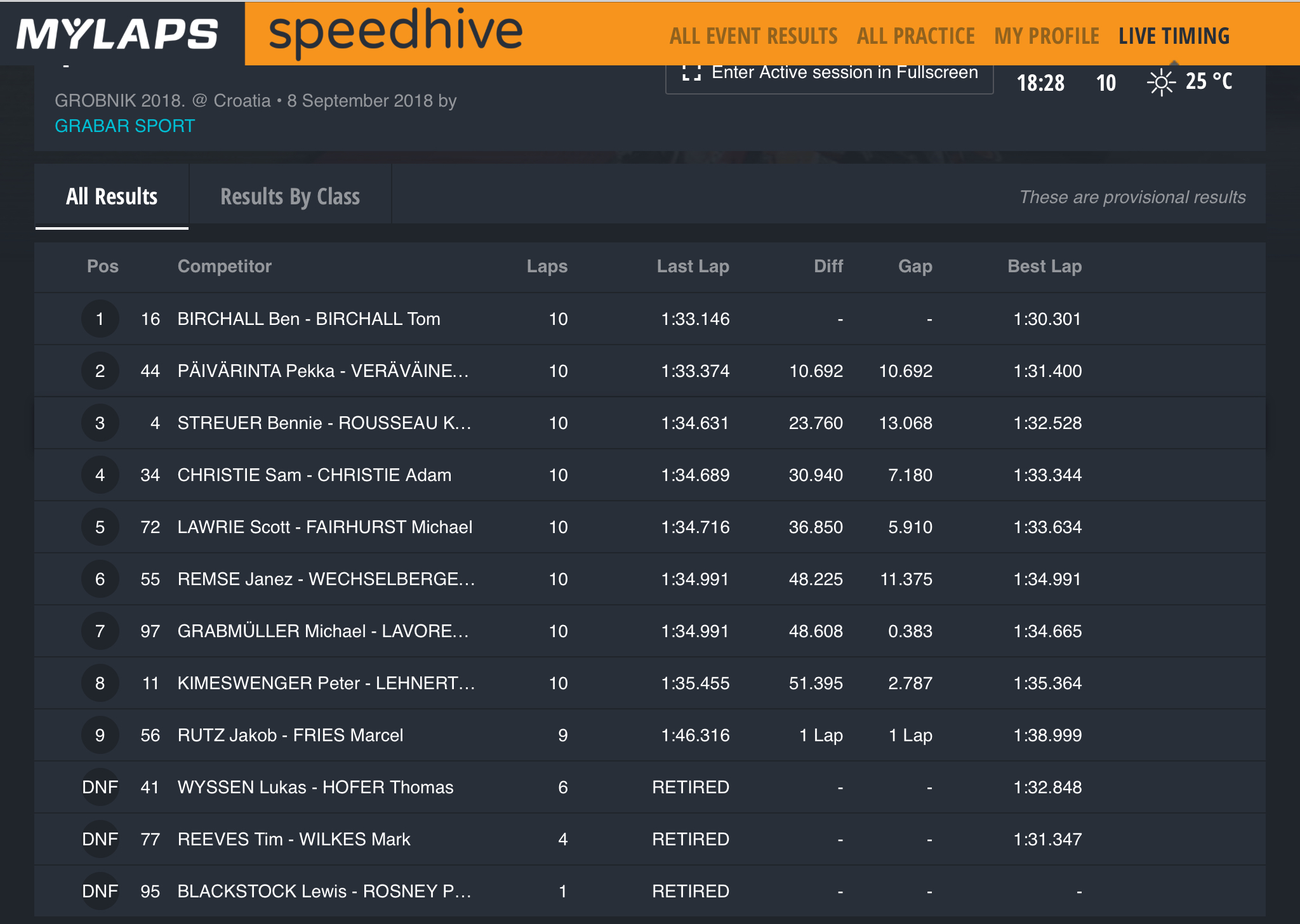
Task: Select BIRCHALL Ben - BIRCHALL Tom row
Action: click(650, 319)
